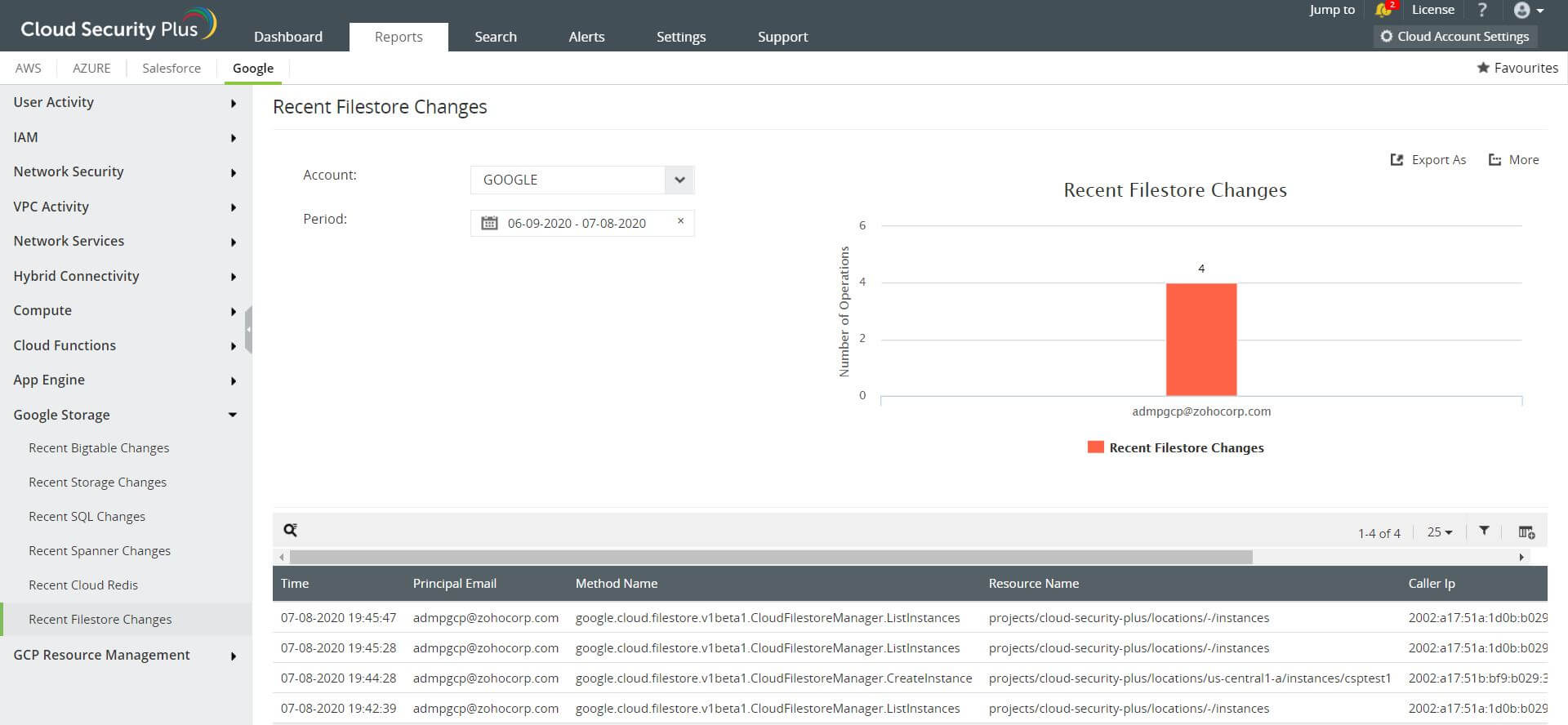Expand the Hybrid Connectivity menu
The width and height of the screenshot is (1568, 725).
coord(126,276)
